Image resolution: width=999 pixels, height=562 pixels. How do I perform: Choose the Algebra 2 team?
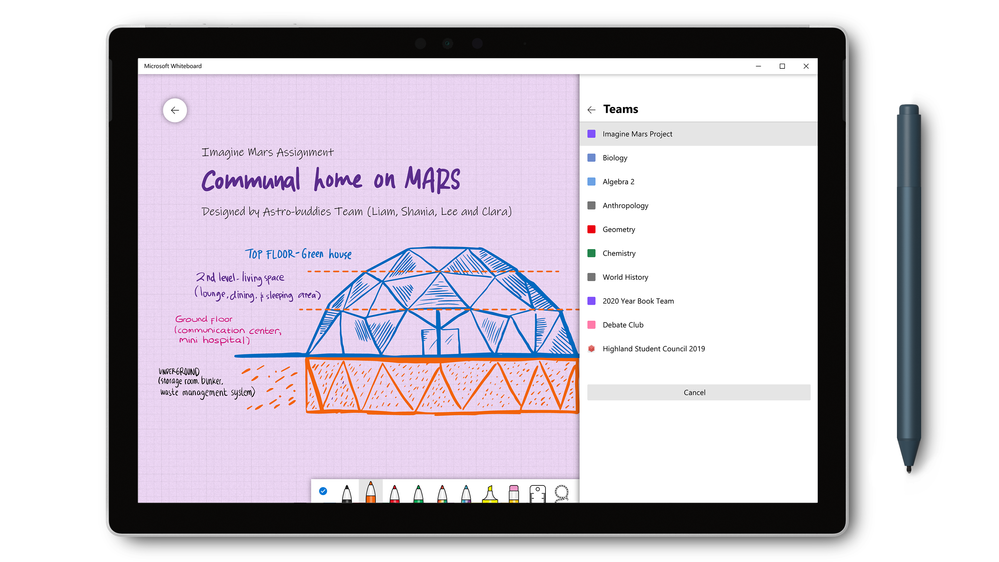point(698,182)
